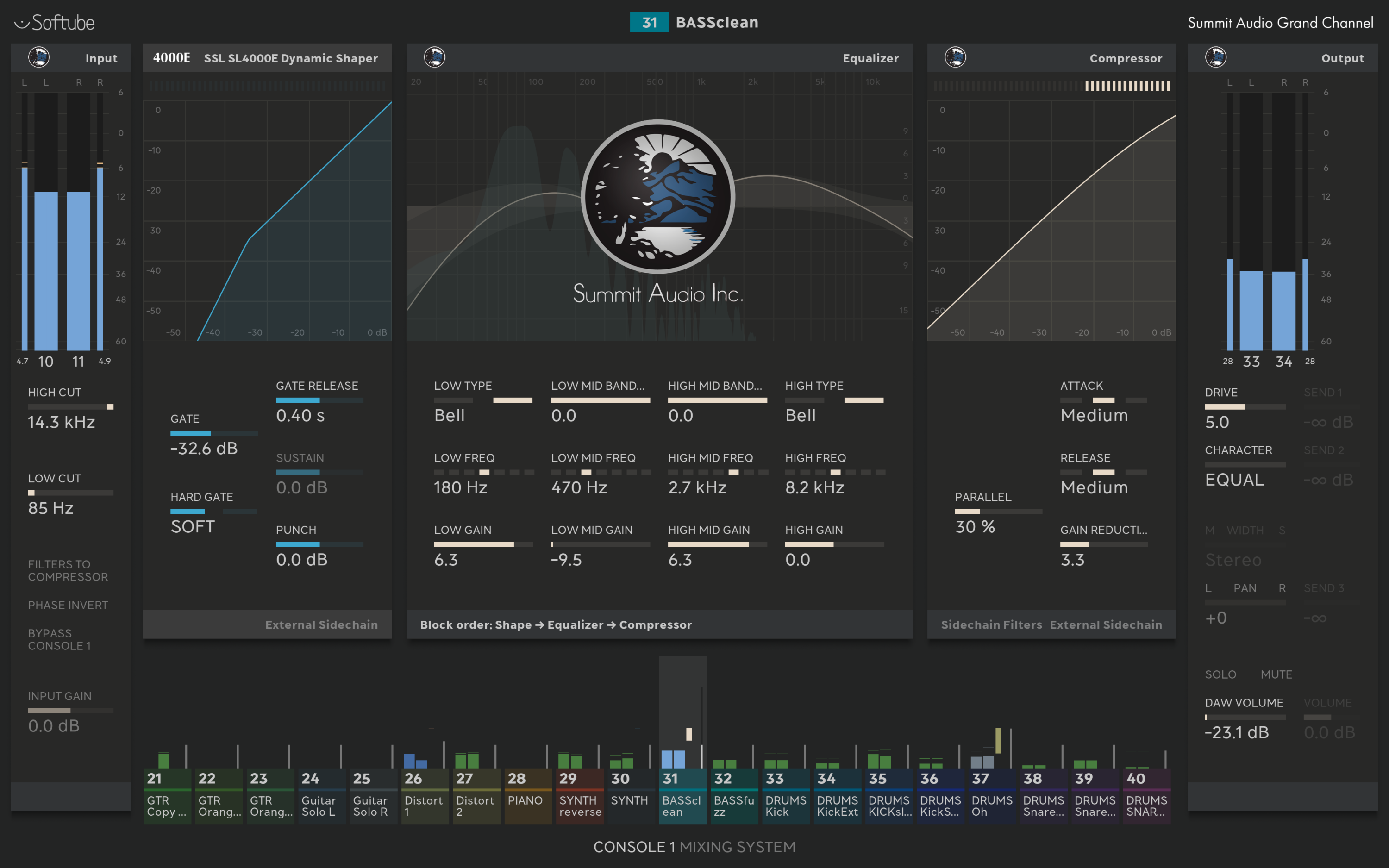1389x868 pixels.
Task: Solo the current channel
Action: [x=1220, y=674]
